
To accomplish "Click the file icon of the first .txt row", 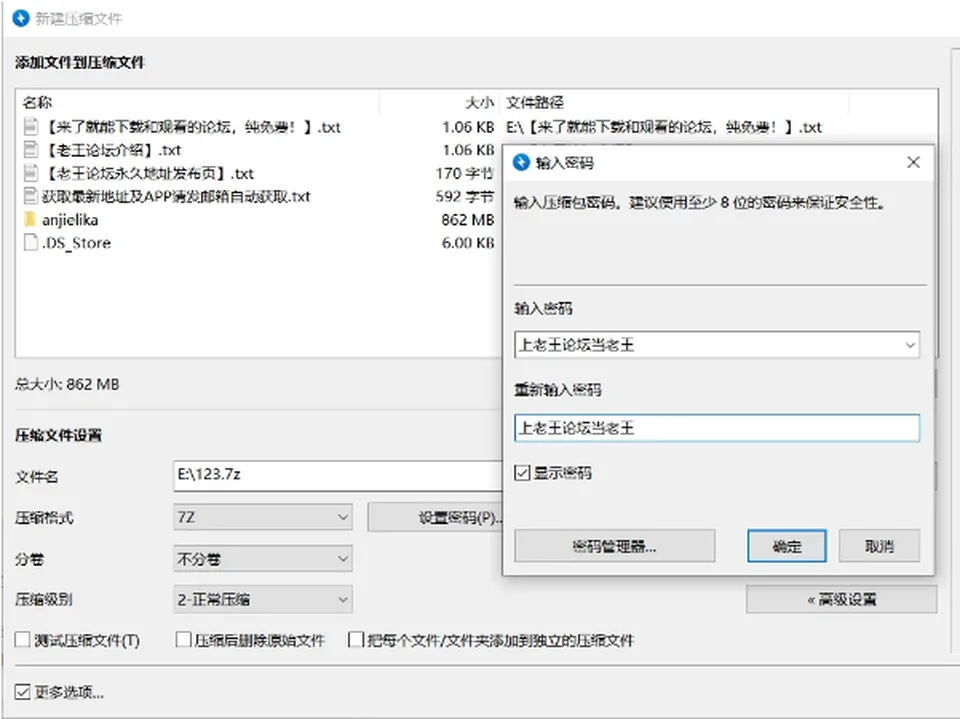I will click(30, 127).
